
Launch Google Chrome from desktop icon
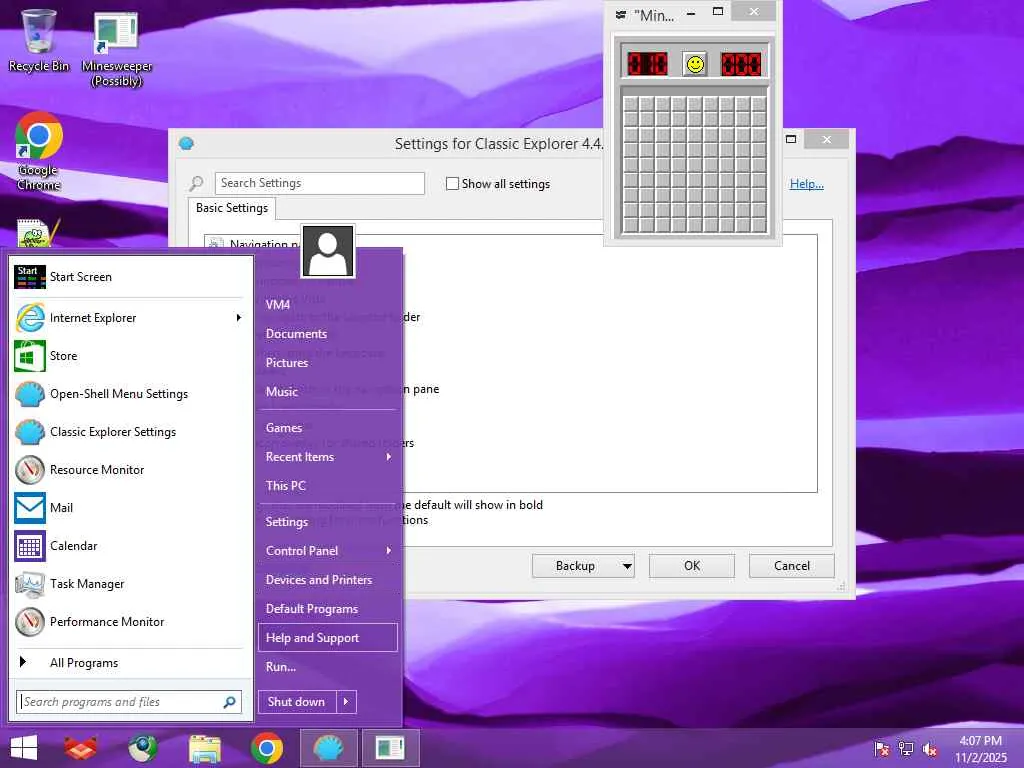[x=39, y=151]
